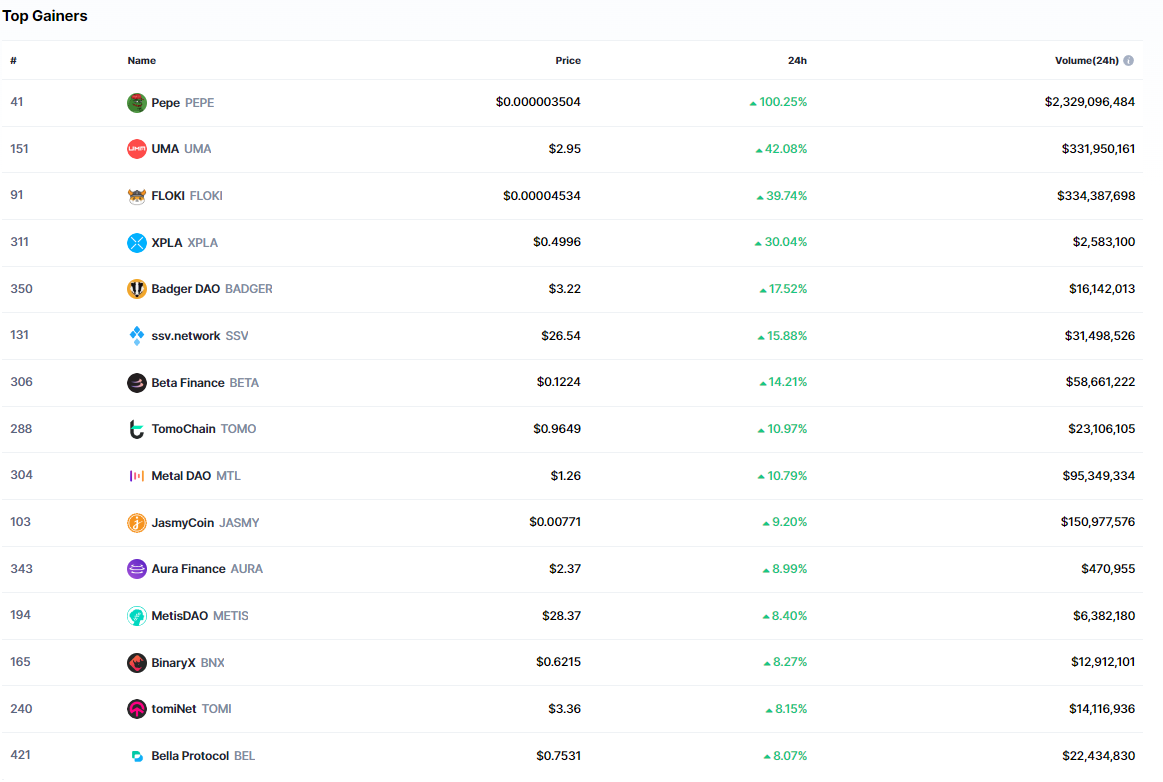Screen dimensions: 1163x782
Task: Sort table by Price column header
Action: point(567,61)
